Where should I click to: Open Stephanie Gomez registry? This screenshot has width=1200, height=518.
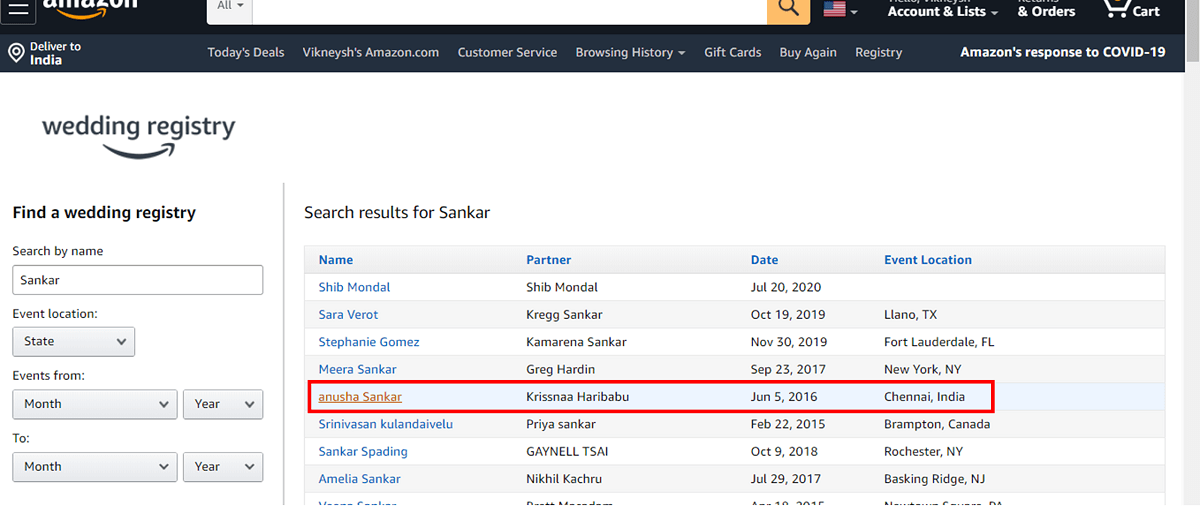[369, 342]
